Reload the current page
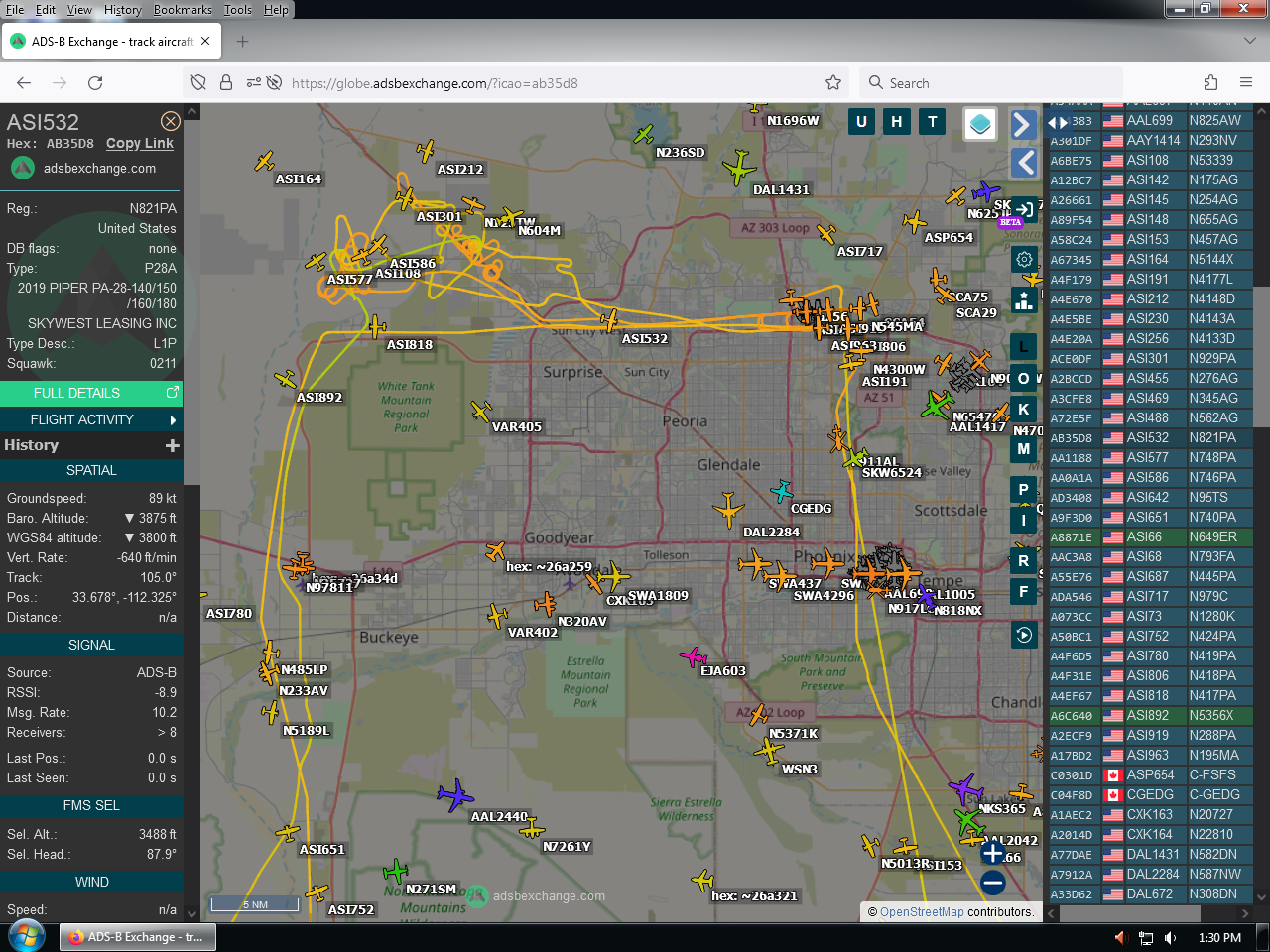This screenshot has height=952, width=1270. (x=95, y=83)
